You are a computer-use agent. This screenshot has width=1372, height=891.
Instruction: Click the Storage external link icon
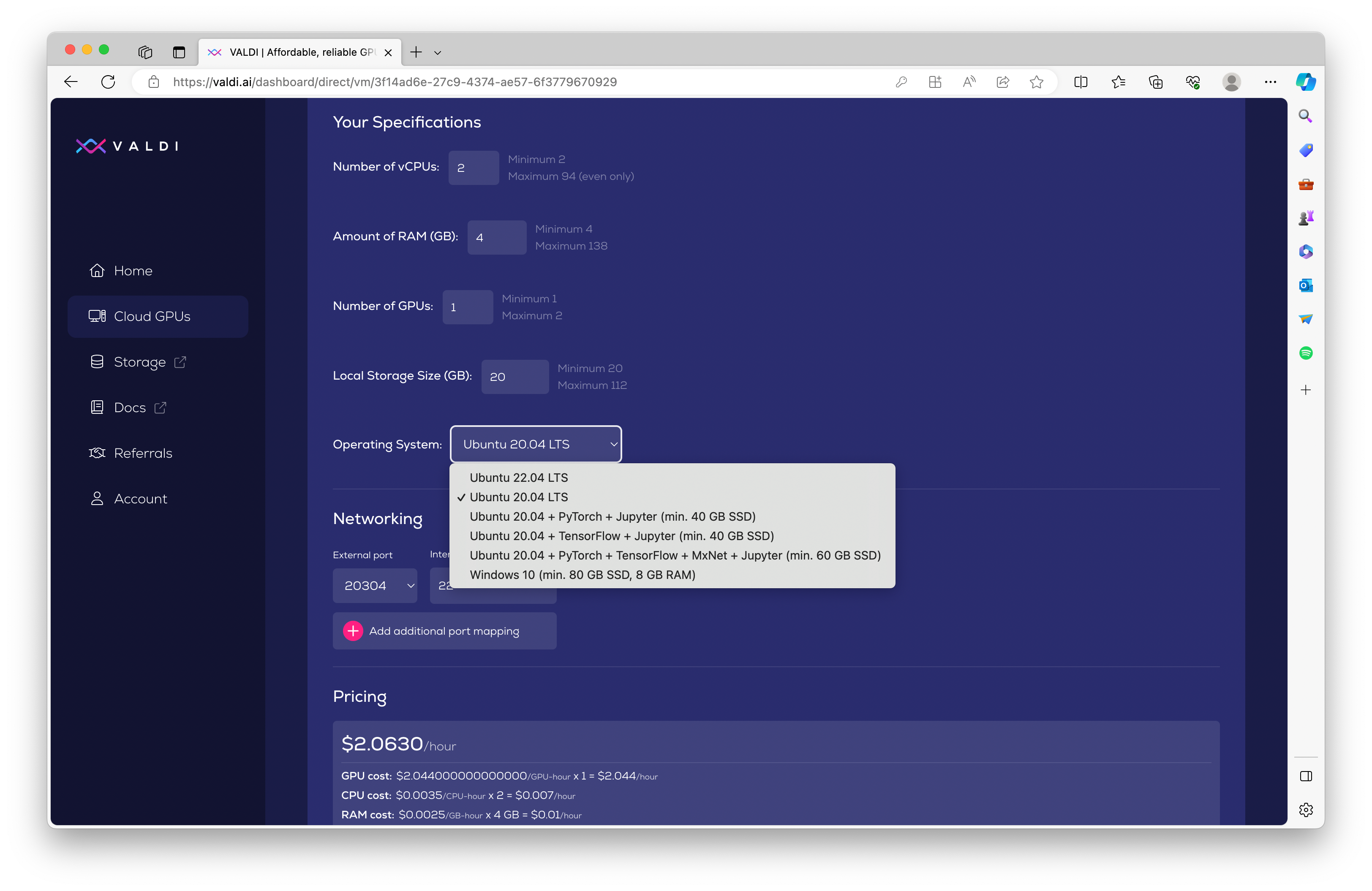pyautogui.click(x=180, y=362)
